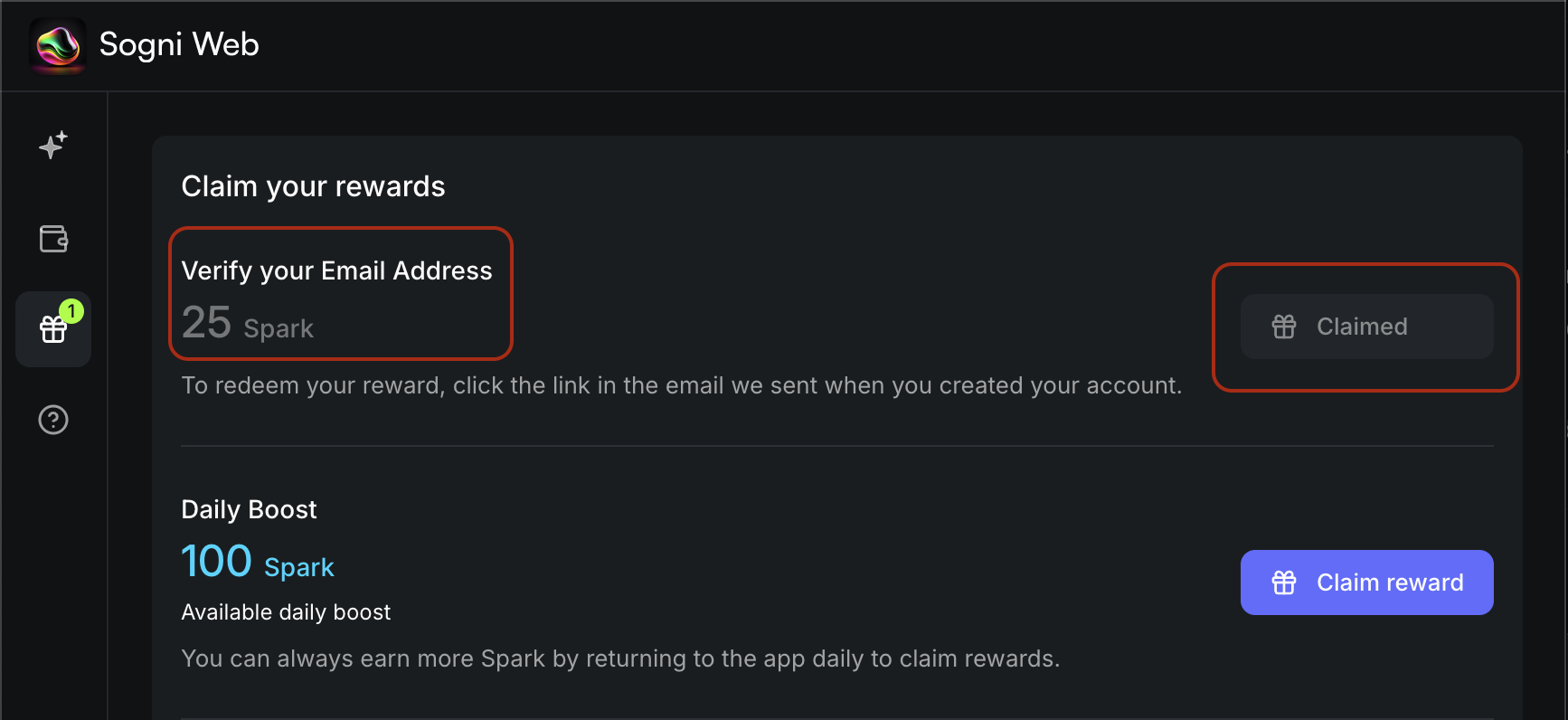
Task: Click the earn more Spark description text
Action: [620, 658]
